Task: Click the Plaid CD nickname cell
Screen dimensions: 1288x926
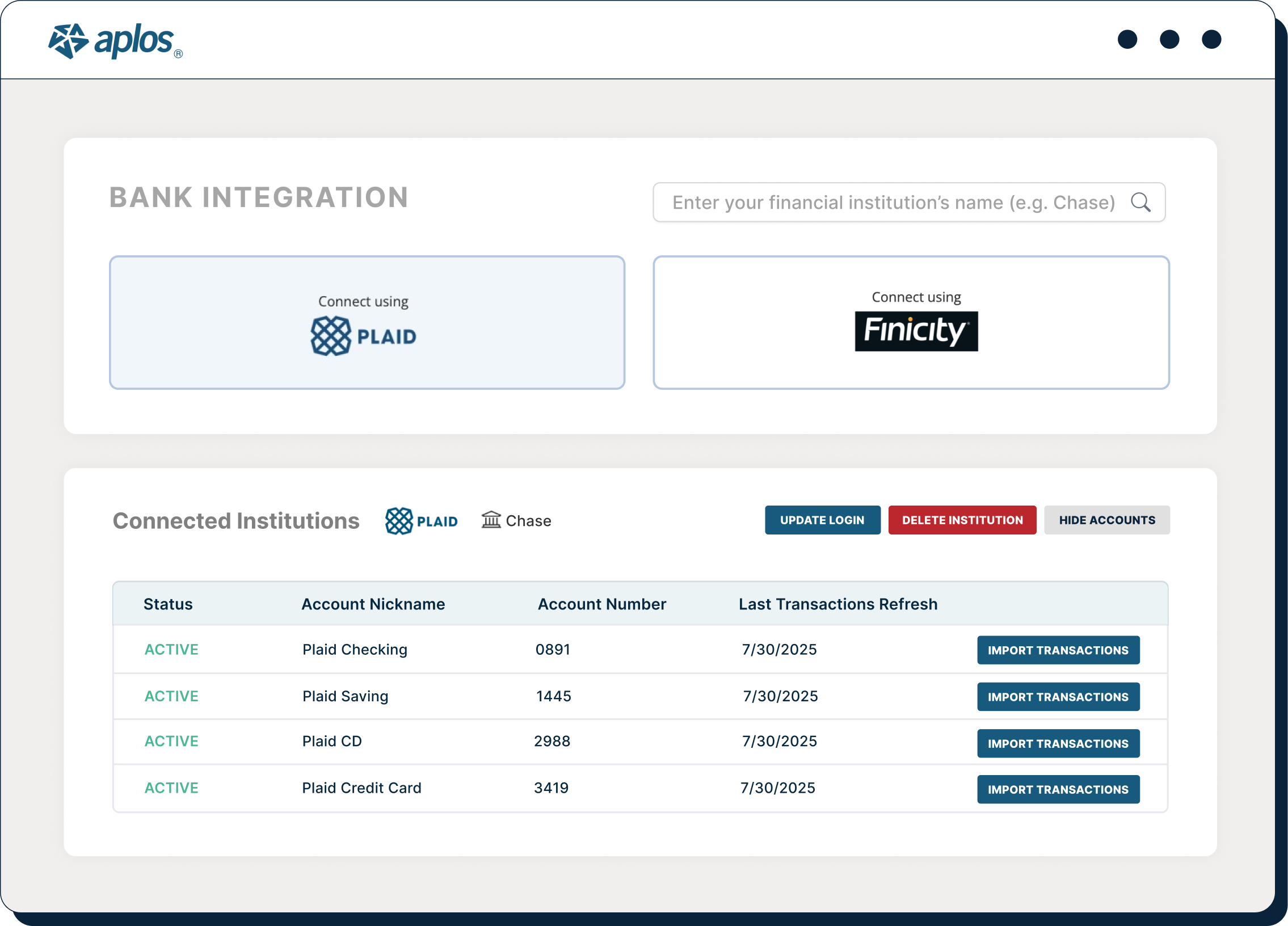Action: click(x=332, y=741)
